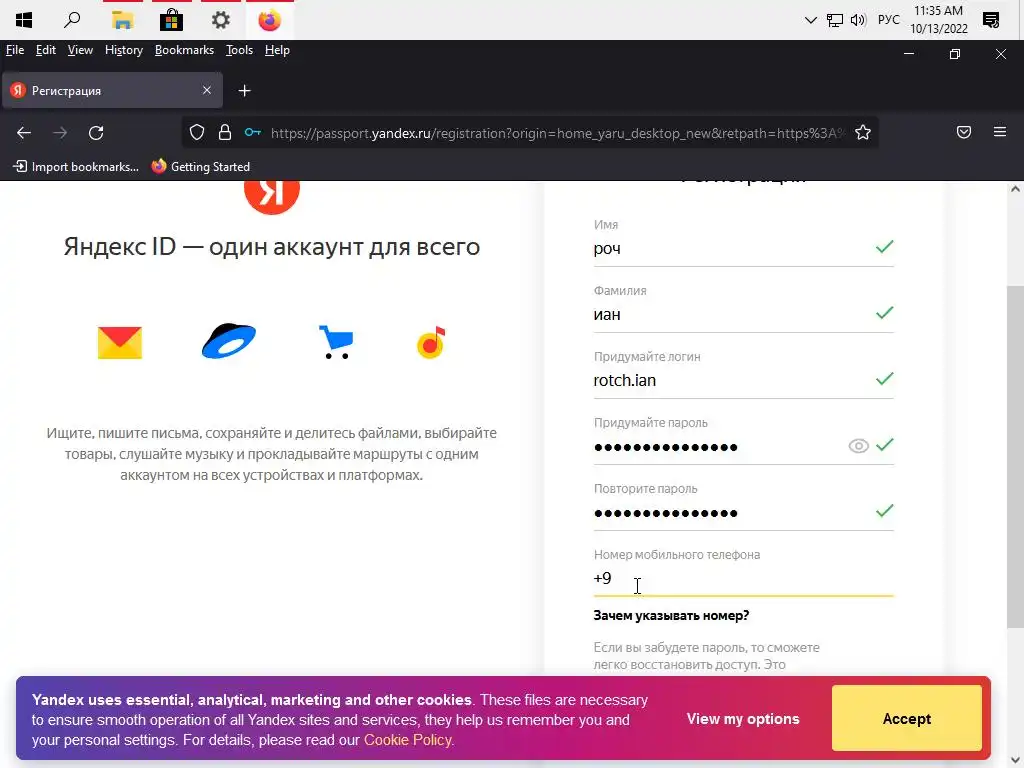The height and width of the screenshot is (768, 1024).
Task: Open View my options for cookies
Action: pos(743,718)
